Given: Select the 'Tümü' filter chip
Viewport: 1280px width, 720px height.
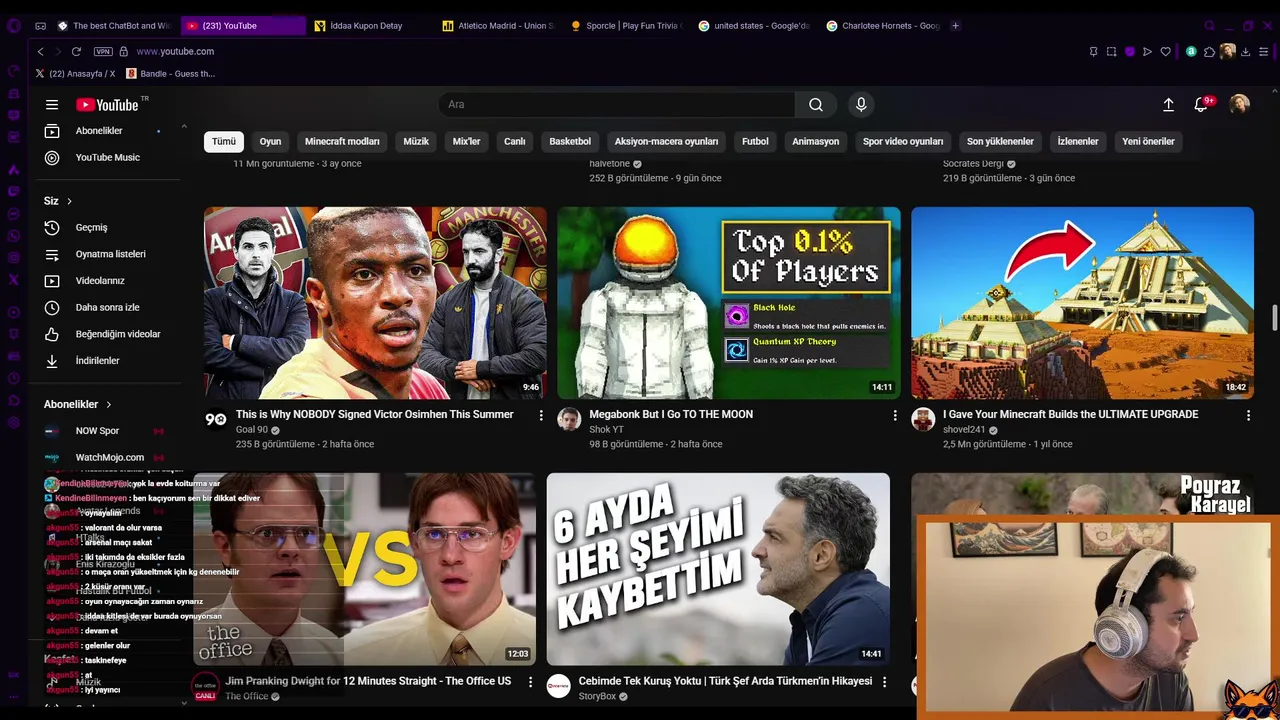Looking at the screenshot, I should [x=224, y=141].
